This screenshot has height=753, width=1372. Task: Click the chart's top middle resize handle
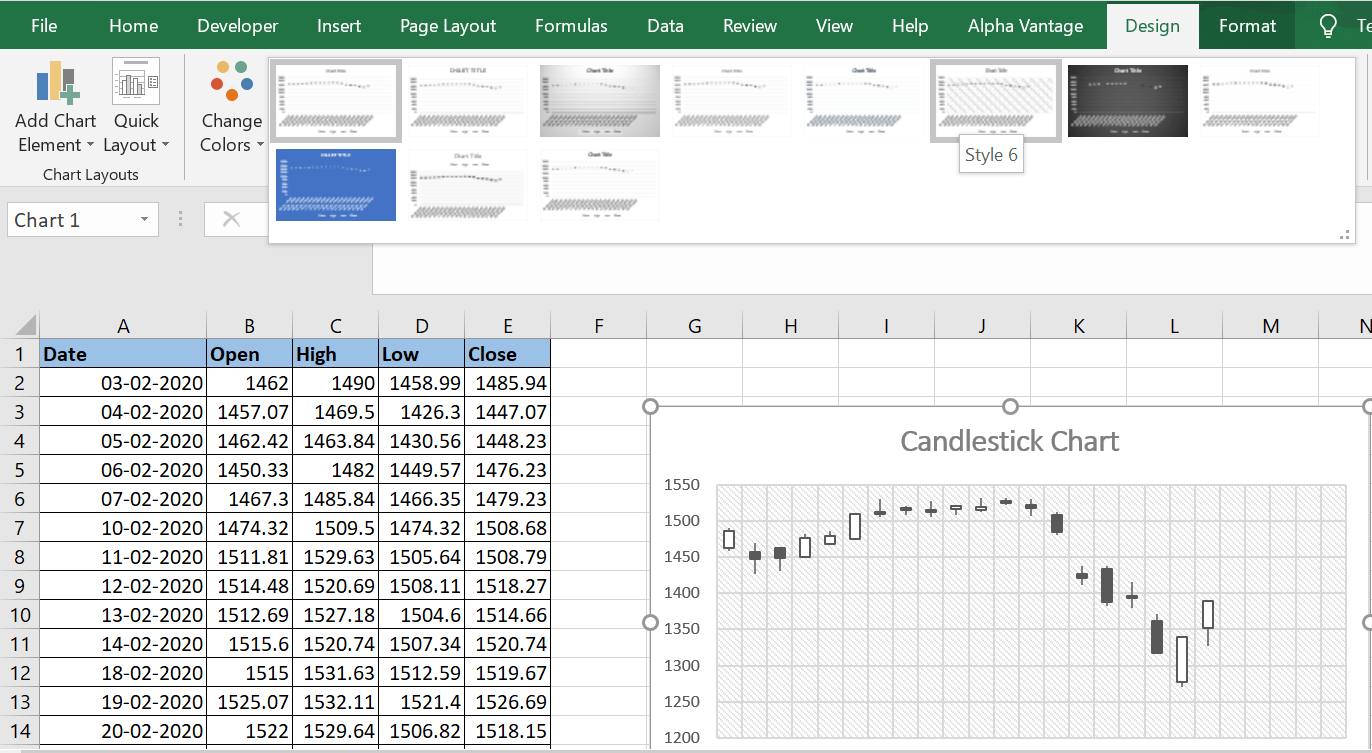pos(1010,406)
